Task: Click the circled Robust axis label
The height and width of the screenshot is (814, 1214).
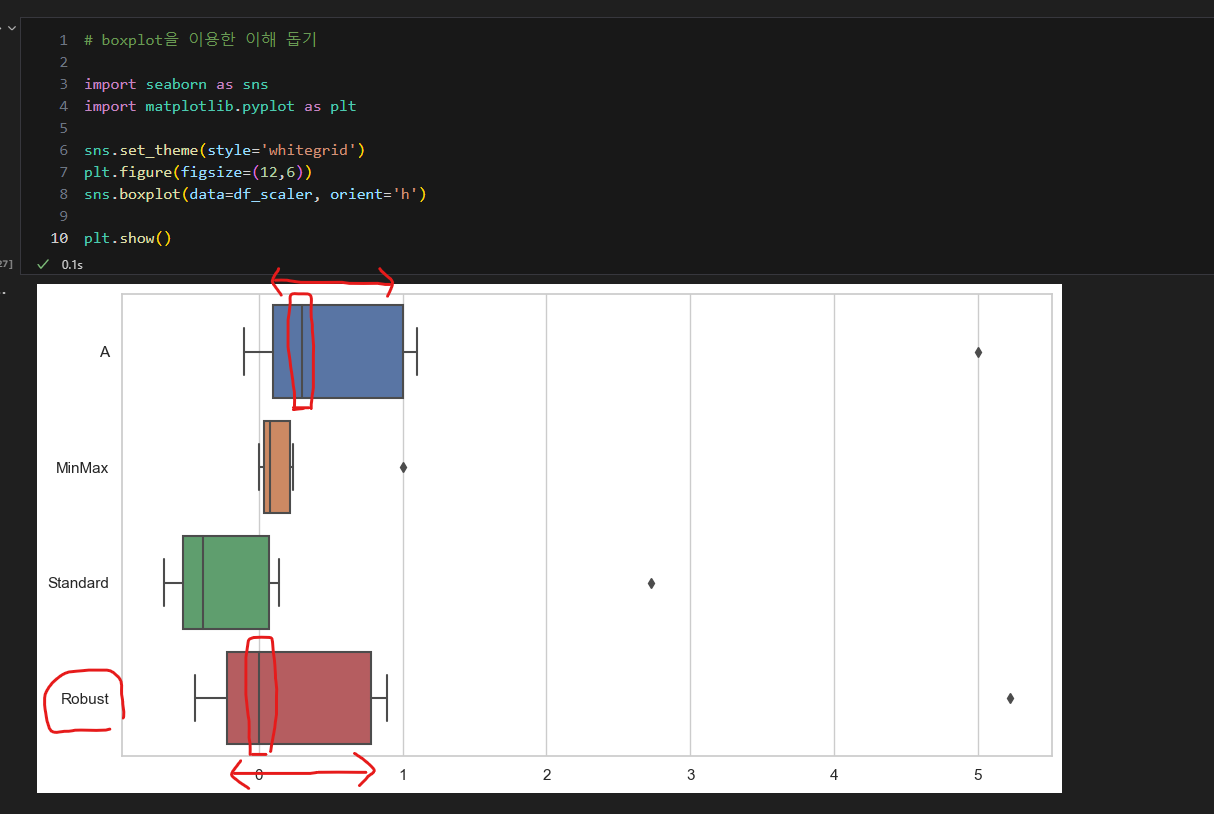Action: click(85, 699)
